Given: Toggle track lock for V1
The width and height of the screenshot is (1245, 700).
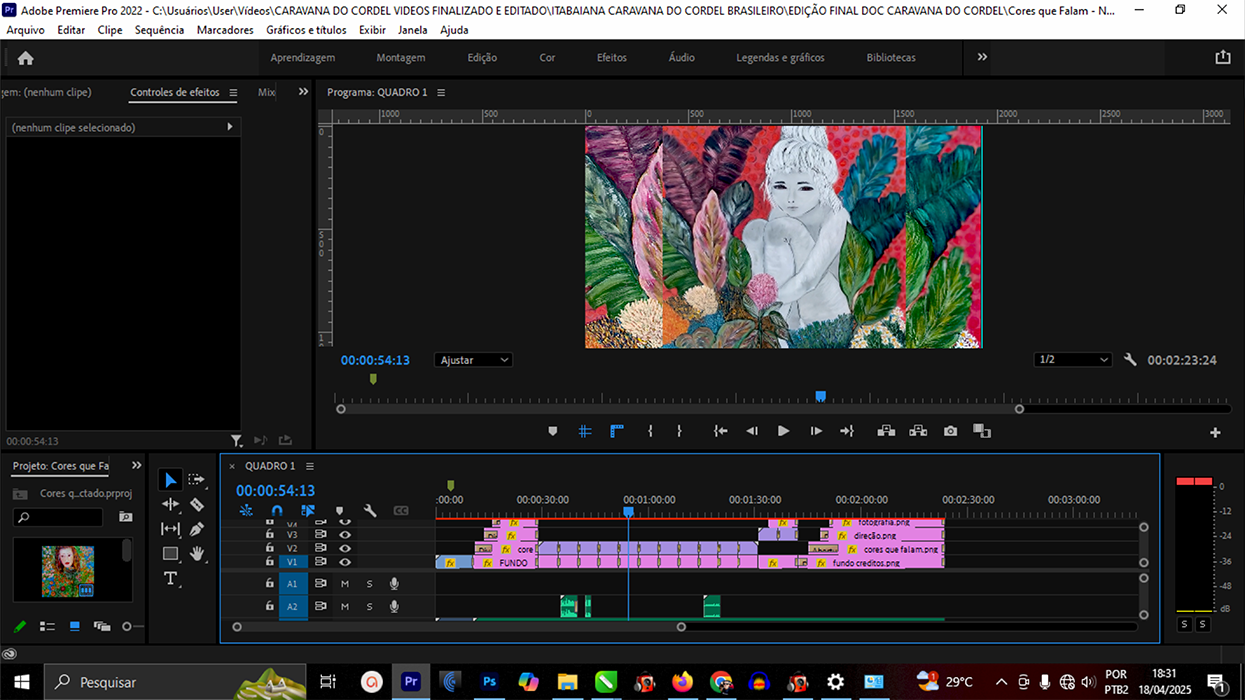Looking at the screenshot, I should point(269,562).
